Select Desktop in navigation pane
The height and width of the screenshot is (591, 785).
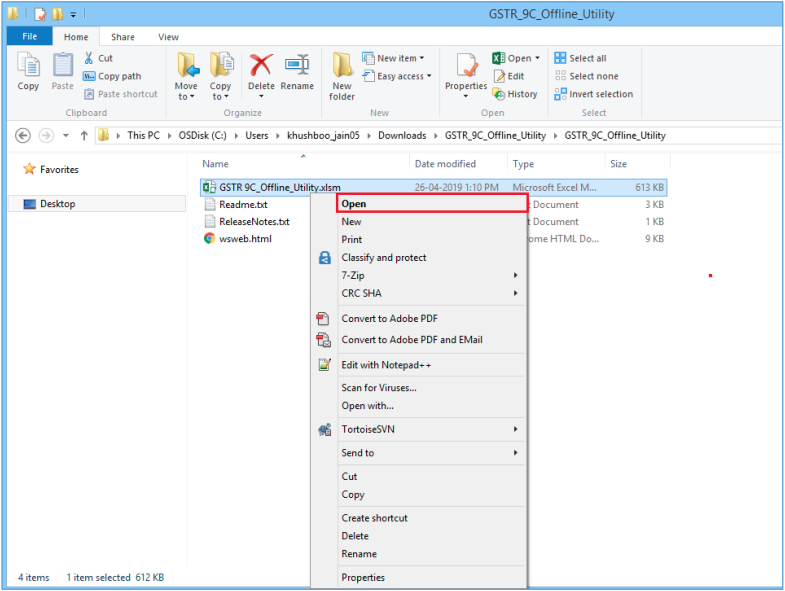coord(97,204)
